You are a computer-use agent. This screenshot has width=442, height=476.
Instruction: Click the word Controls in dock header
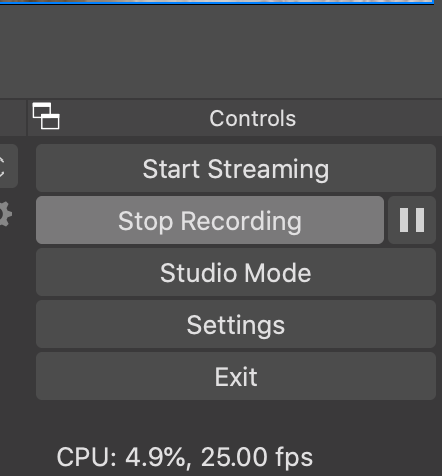[253, 118]
